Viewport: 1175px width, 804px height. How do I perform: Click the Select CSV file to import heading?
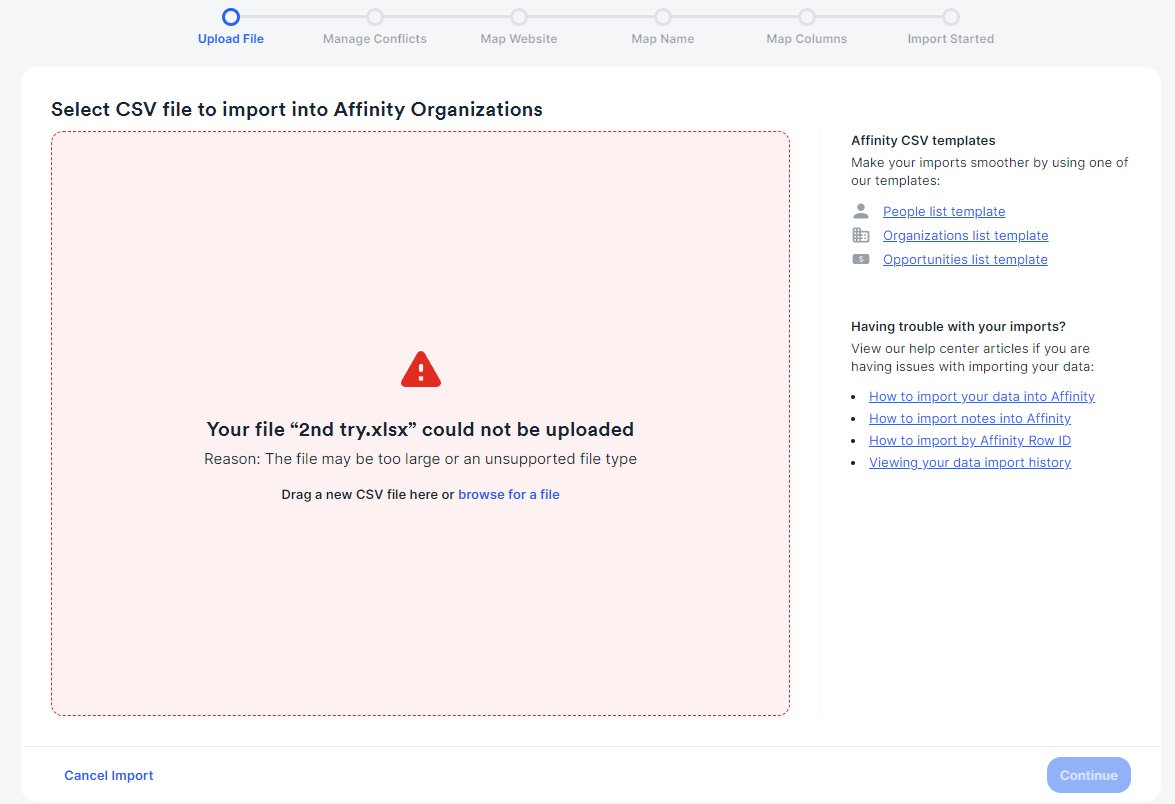[x=297, y=109]
